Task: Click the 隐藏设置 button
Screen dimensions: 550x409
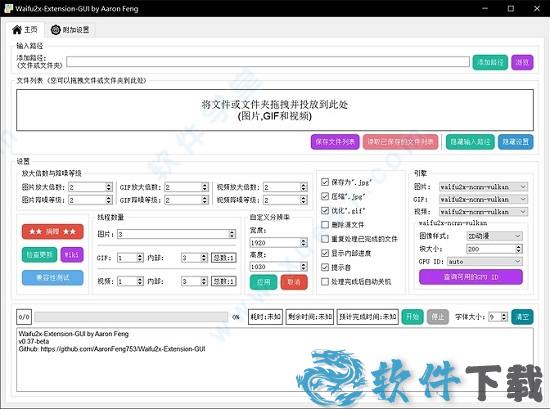Action: (x=515, y=142)
